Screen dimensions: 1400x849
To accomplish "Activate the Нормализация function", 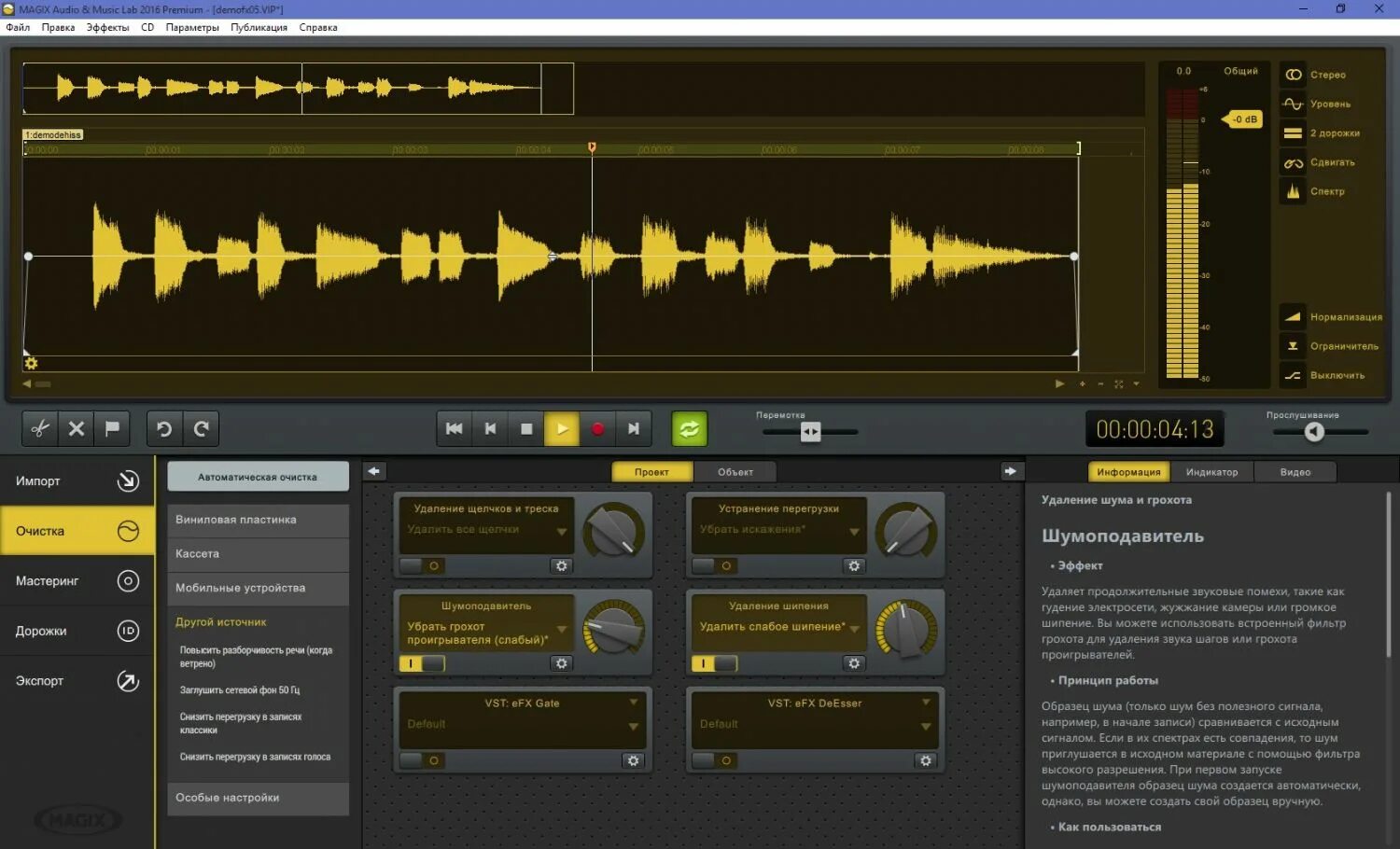I will [x=1293, y=316].
